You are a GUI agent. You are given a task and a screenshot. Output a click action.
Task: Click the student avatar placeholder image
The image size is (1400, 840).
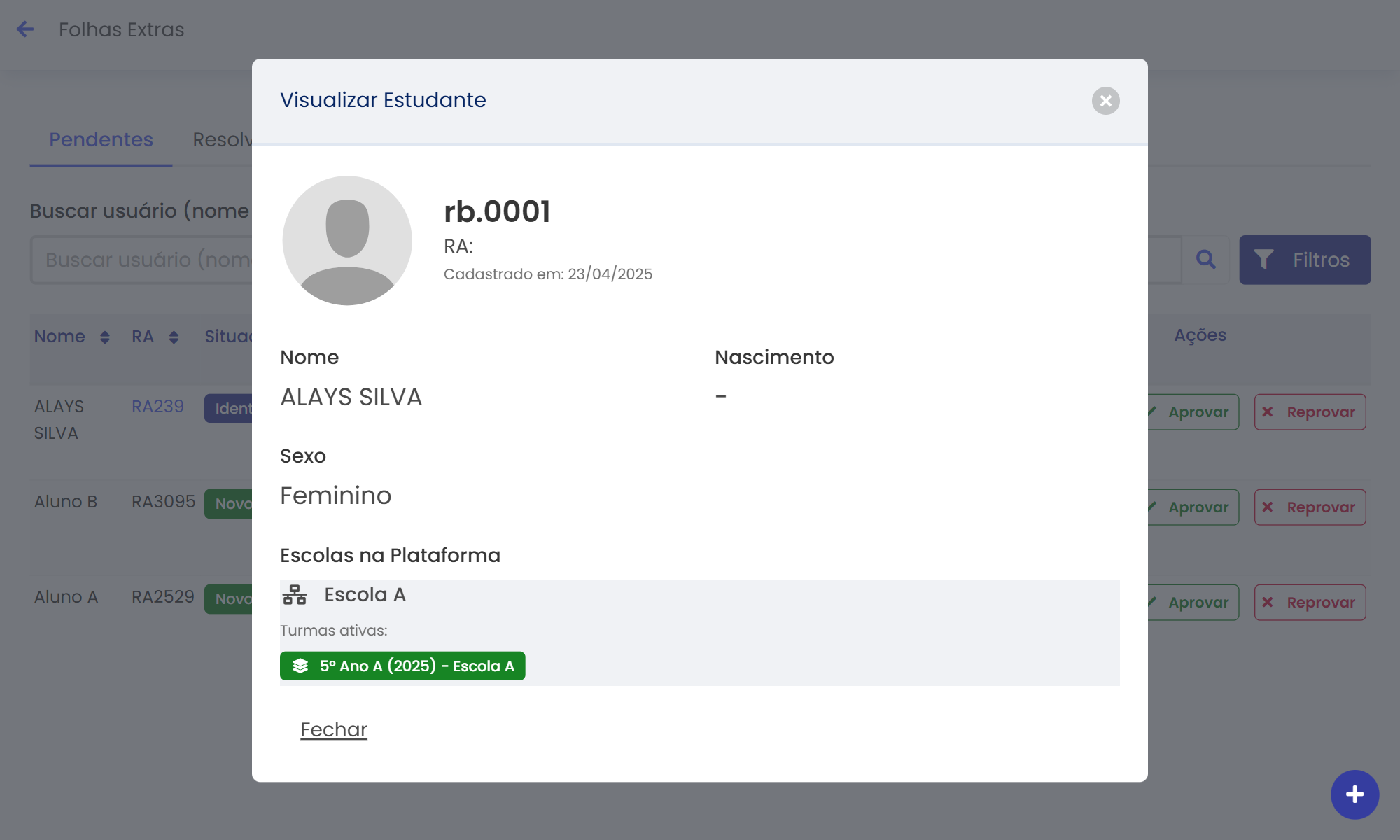[347, 240]
